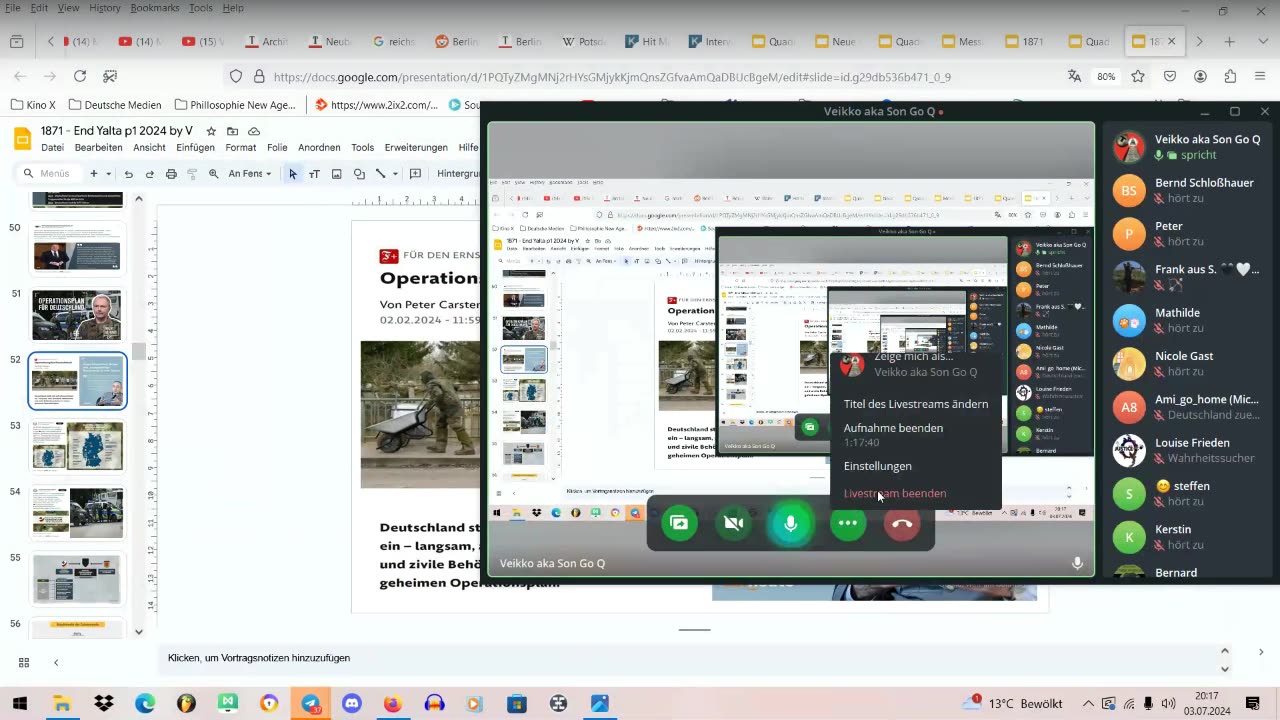Click the undo arrow in Slides toolbar

pyautogui.click(x=128, y=174)
